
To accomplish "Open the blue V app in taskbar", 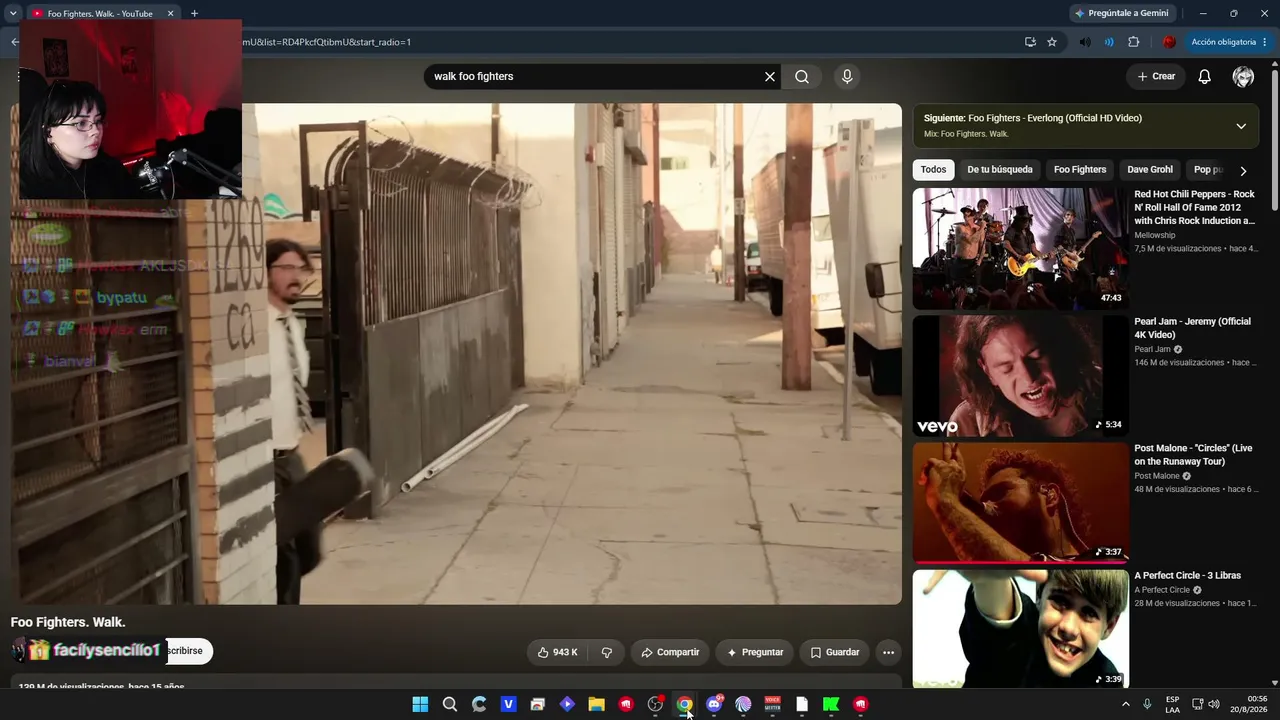I will tap(508, 705).
